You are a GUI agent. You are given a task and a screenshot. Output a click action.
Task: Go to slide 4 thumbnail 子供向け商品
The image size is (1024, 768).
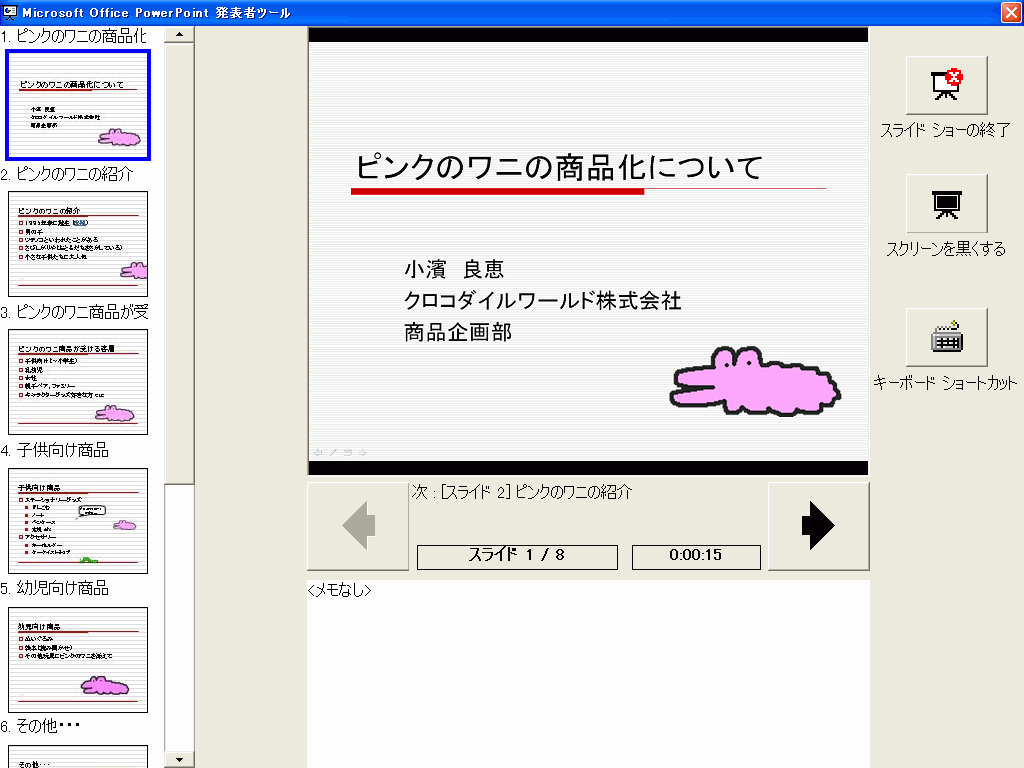tap(78, 520)
